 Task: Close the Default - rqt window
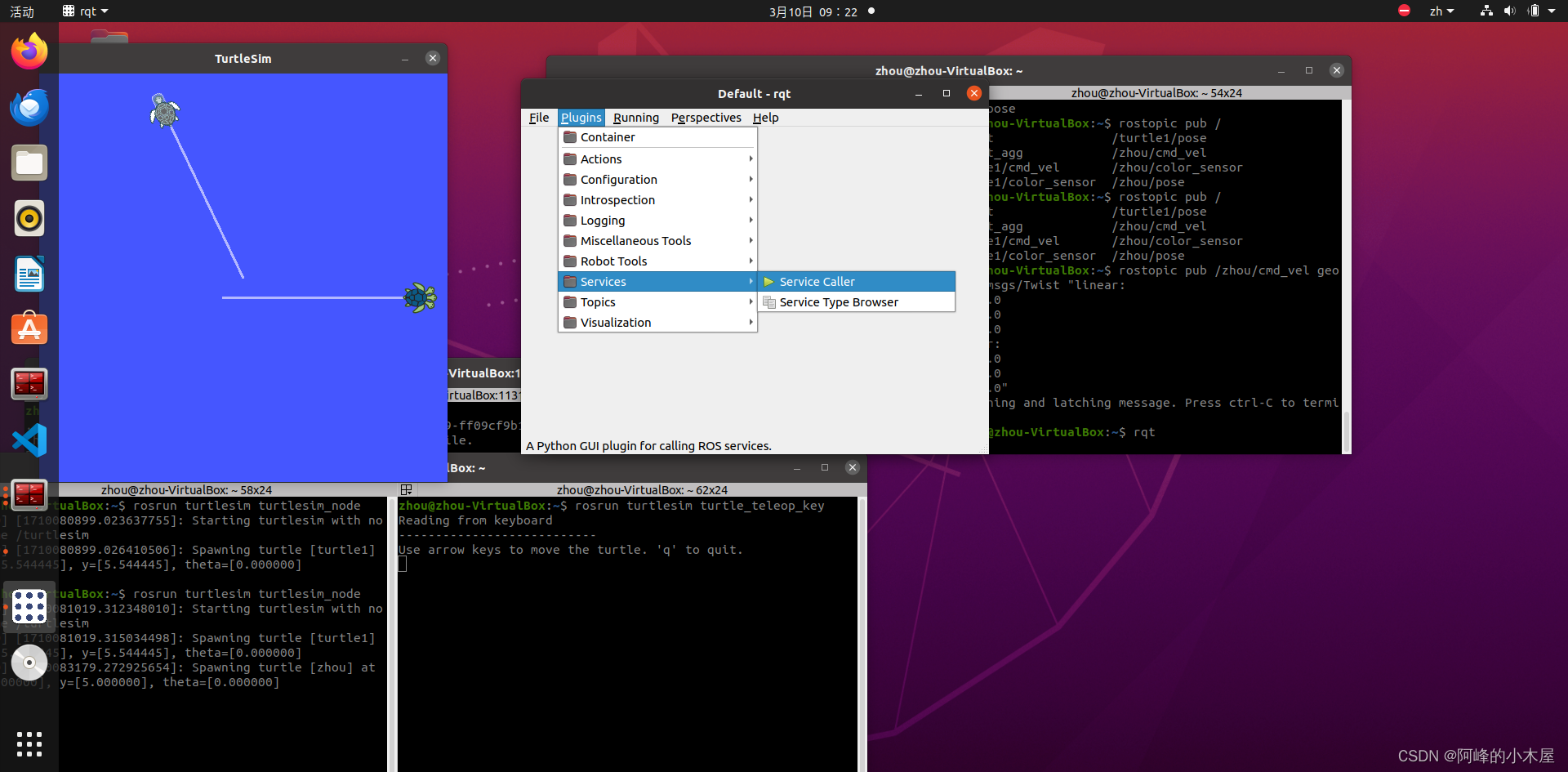[974, 93]
